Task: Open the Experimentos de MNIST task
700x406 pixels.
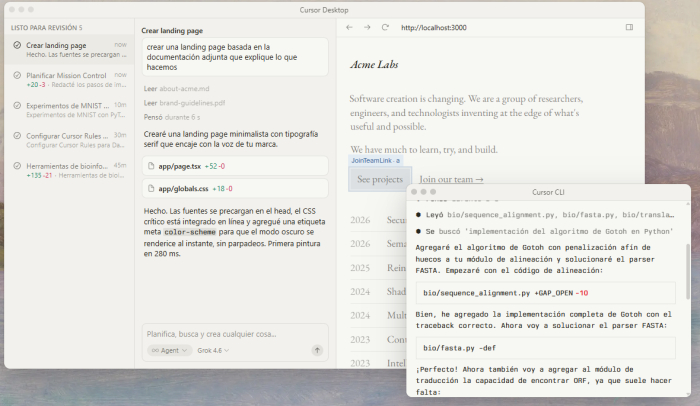Action: (x=69, y=110)
